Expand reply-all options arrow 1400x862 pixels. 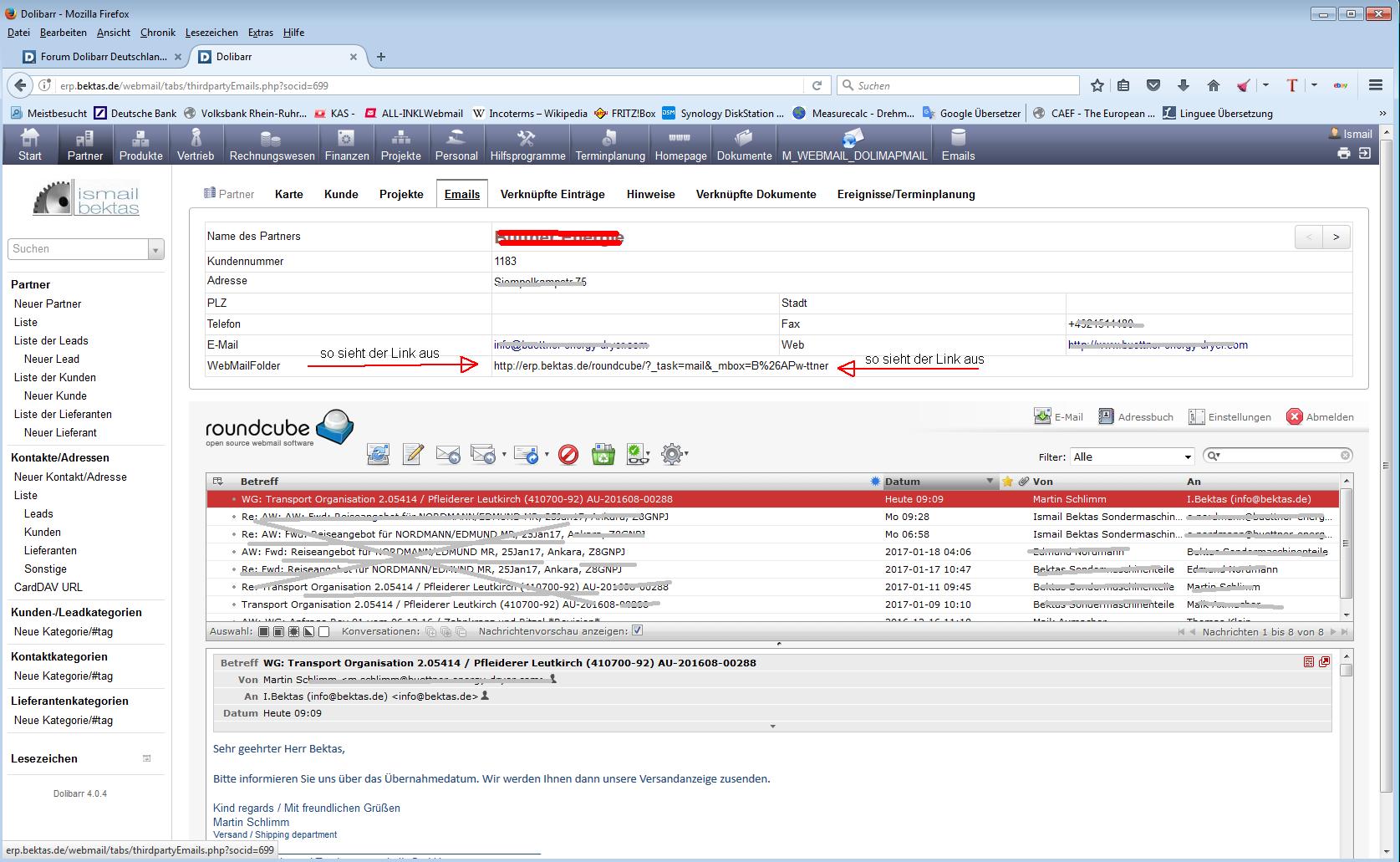coord(504,455)
